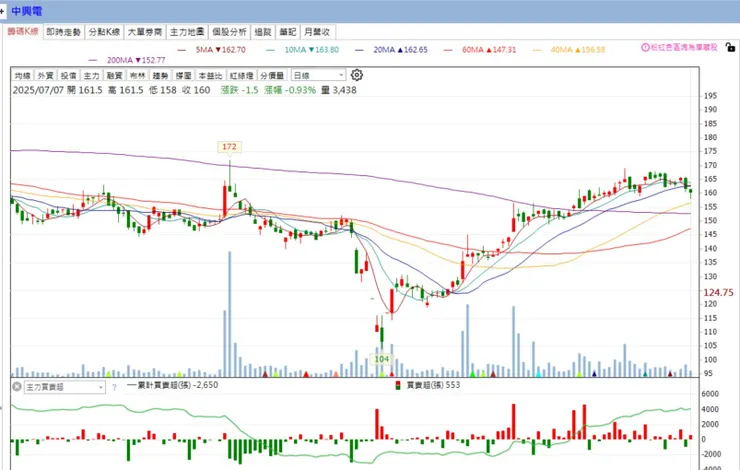This screenshot has height=470, width=740.
Task: Click the 中興電 stock name title
Action: (26, 11)
